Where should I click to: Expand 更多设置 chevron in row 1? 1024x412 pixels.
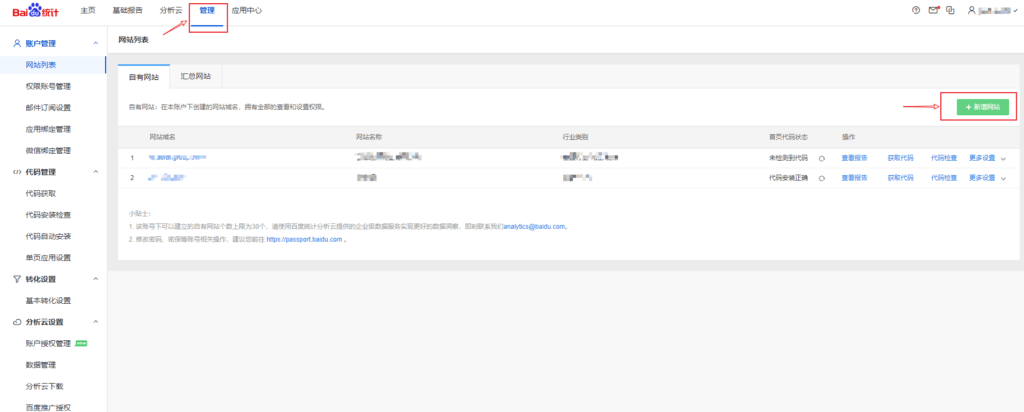pyautogui.click(x=1004, y=159)
